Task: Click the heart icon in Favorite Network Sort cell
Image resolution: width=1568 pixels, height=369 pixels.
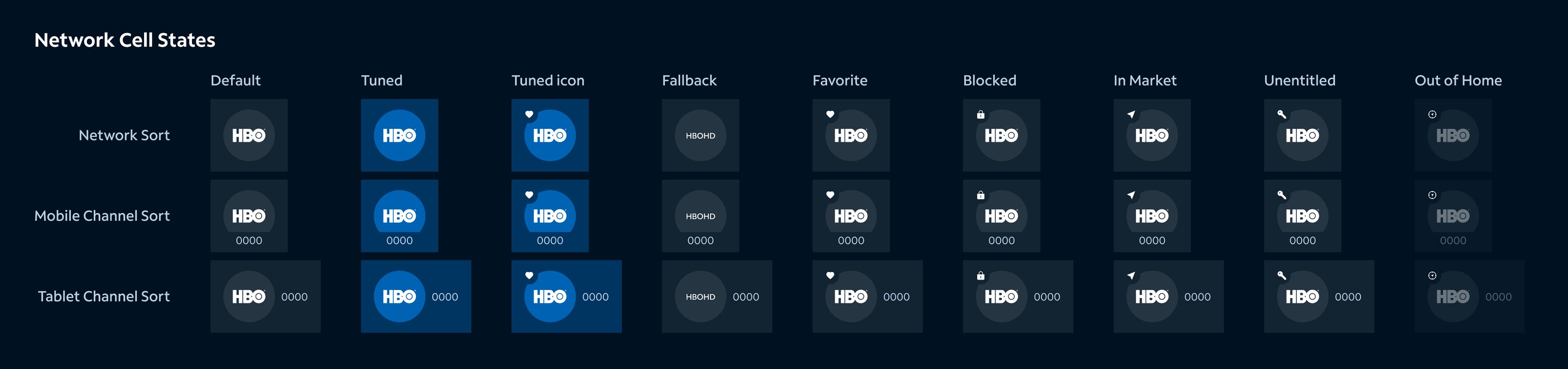Action: [830, 114]
